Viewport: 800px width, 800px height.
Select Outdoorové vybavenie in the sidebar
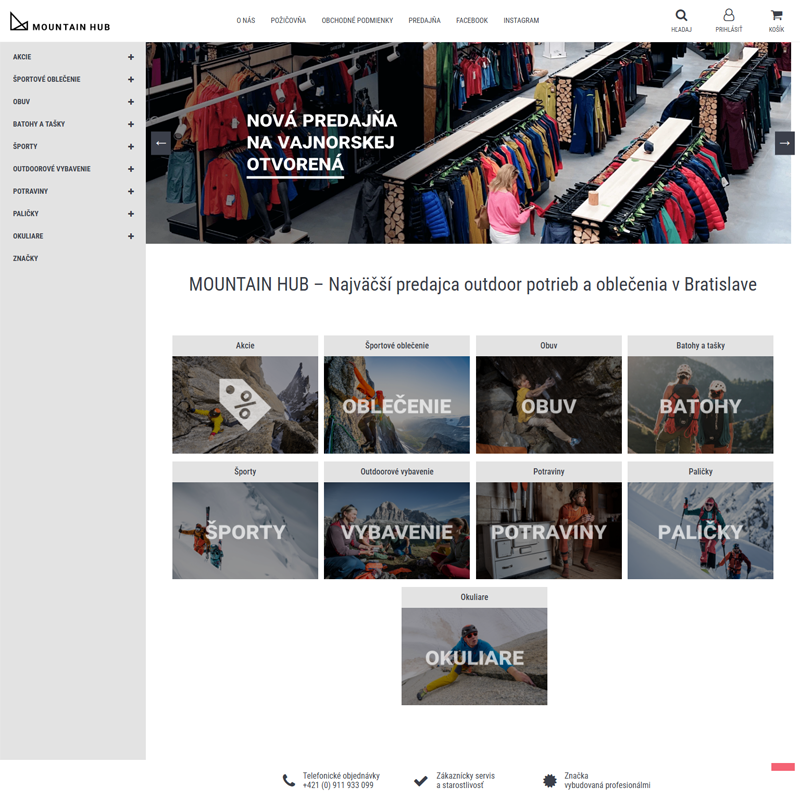point(52,169)
